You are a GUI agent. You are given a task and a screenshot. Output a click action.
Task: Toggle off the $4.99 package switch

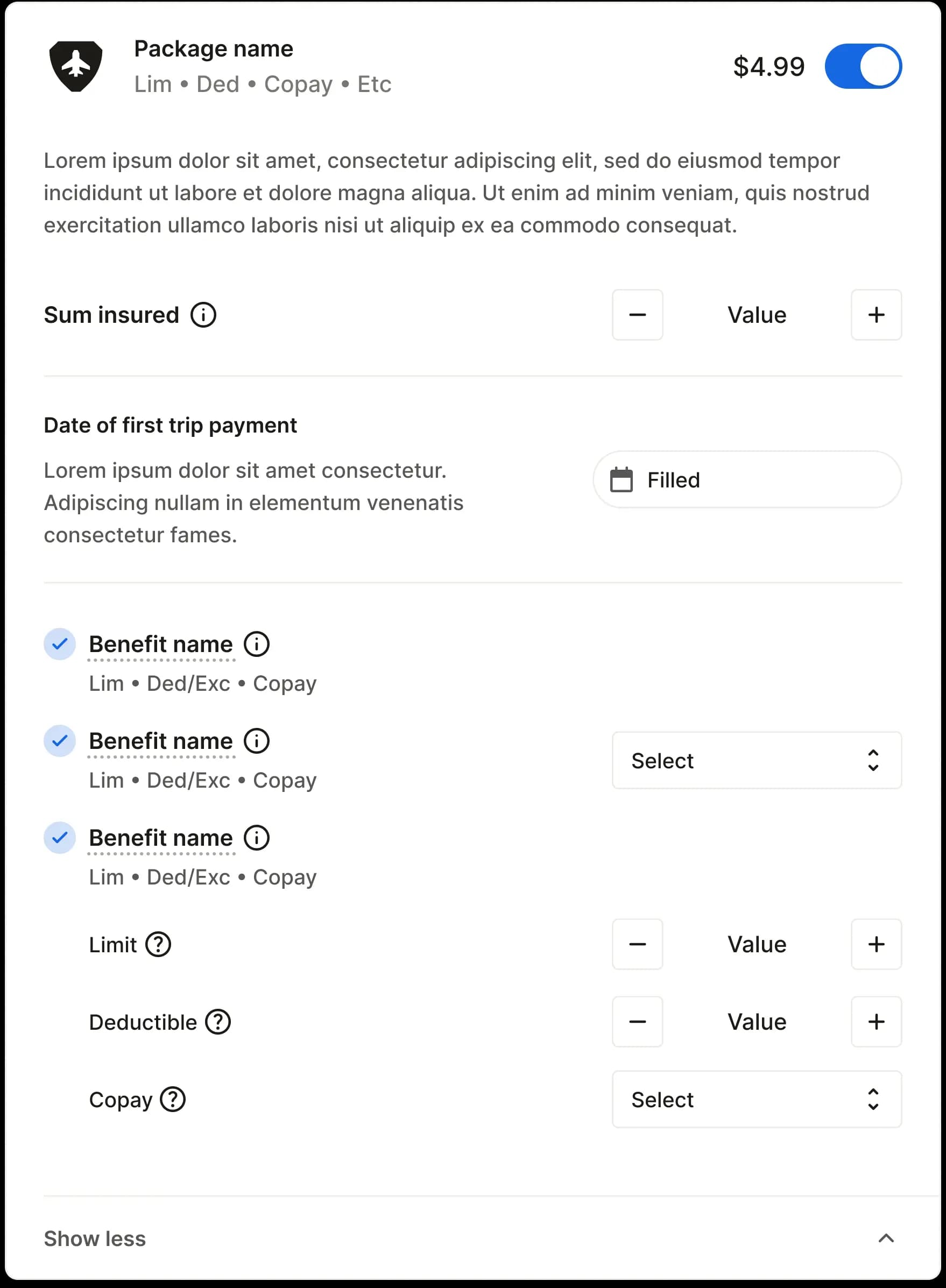click(x=863, y=66)
